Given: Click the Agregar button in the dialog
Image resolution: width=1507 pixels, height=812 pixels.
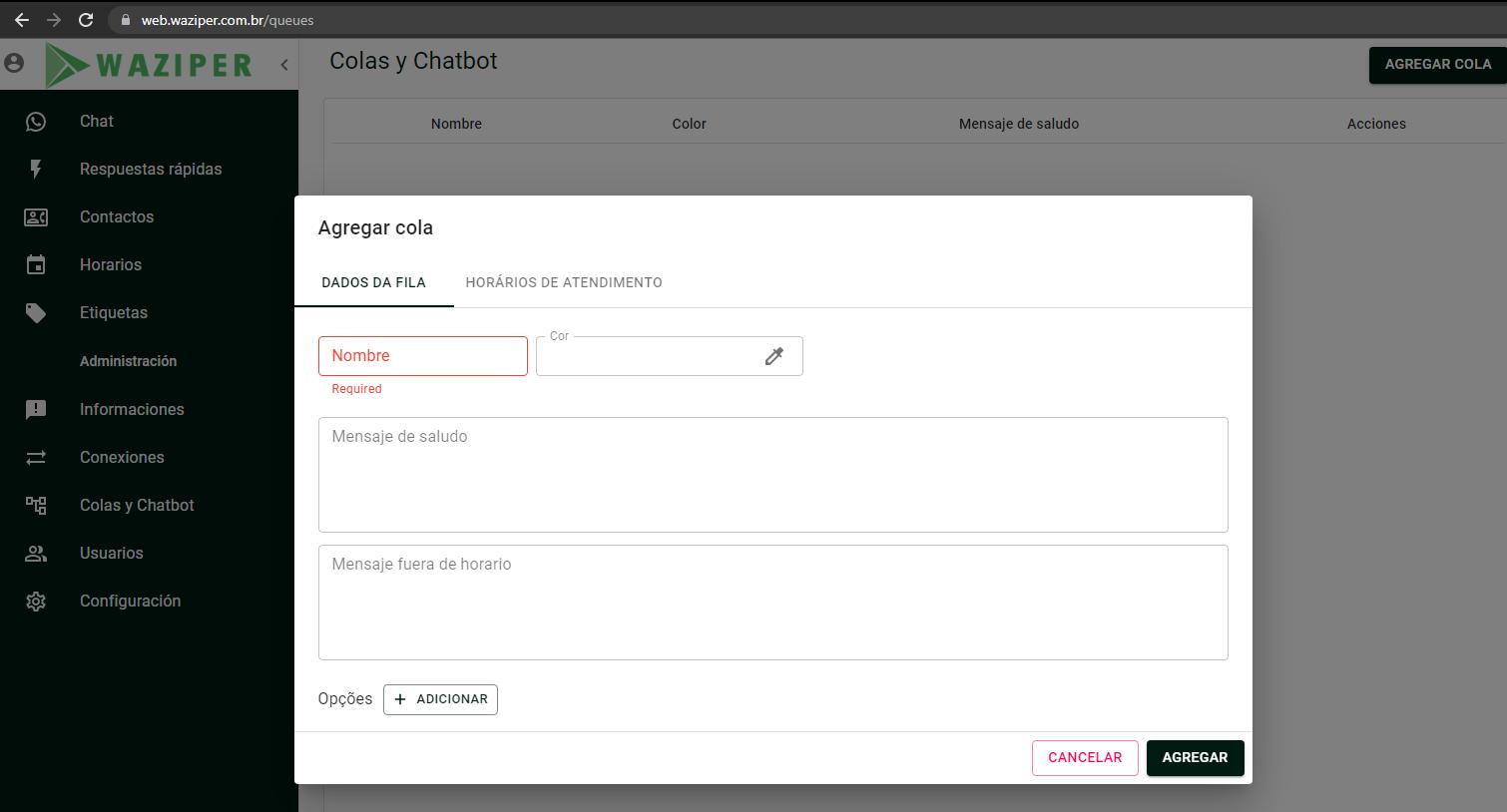Looking at the screenshot, I should coord(1195,758).
